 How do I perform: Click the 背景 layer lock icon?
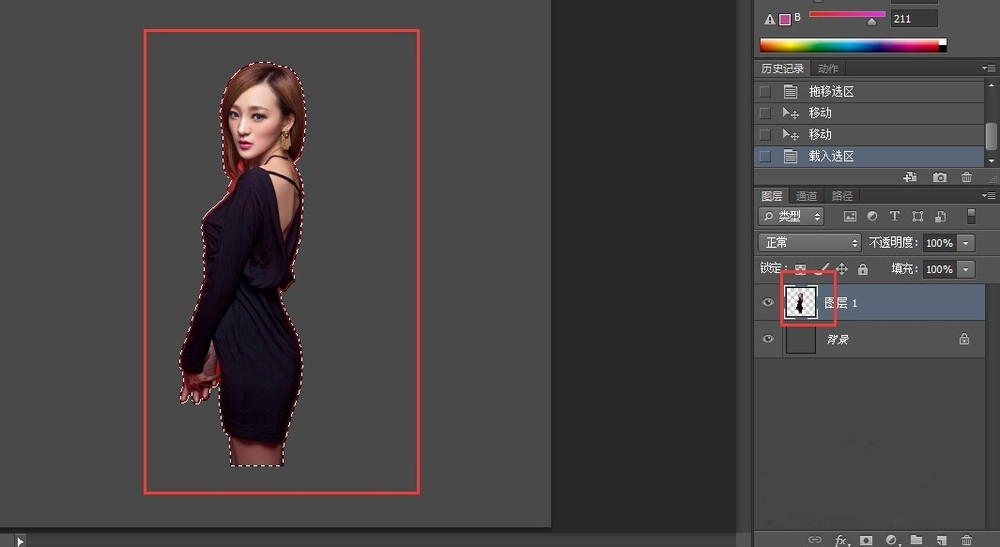(x=964, y=339)
